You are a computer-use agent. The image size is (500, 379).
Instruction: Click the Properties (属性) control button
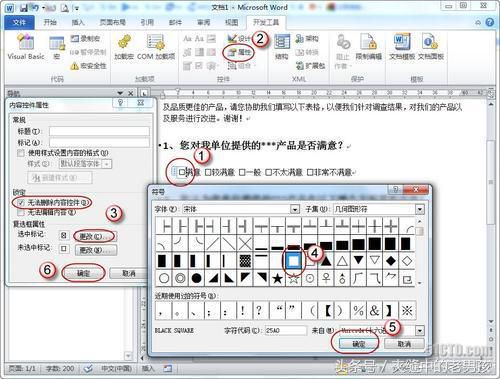click(x=239, y=52)
